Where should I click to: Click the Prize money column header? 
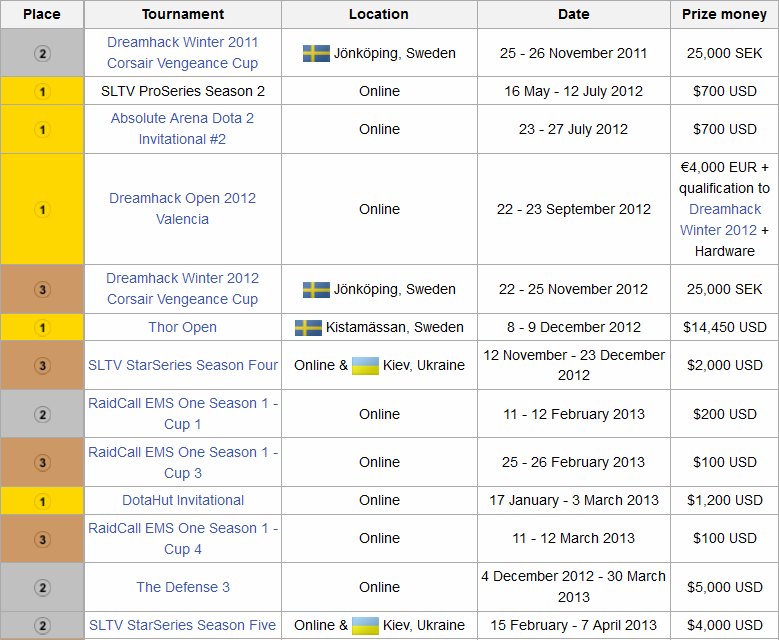724,14
